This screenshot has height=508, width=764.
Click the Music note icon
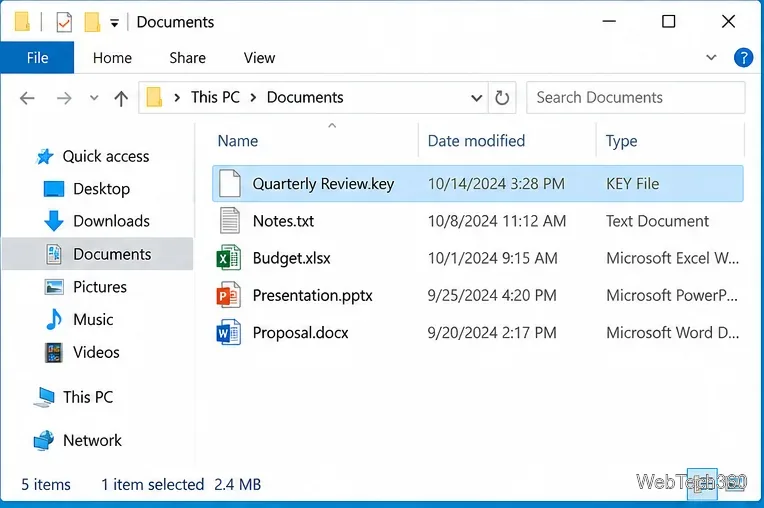point(54,320)
